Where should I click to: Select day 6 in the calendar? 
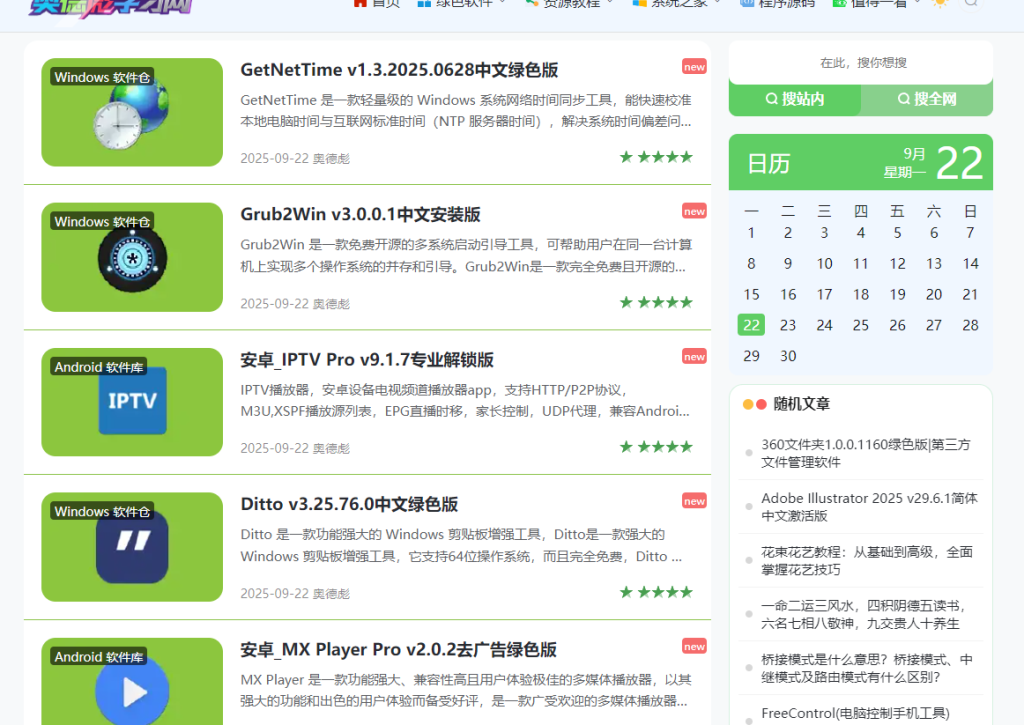[933, 233]
